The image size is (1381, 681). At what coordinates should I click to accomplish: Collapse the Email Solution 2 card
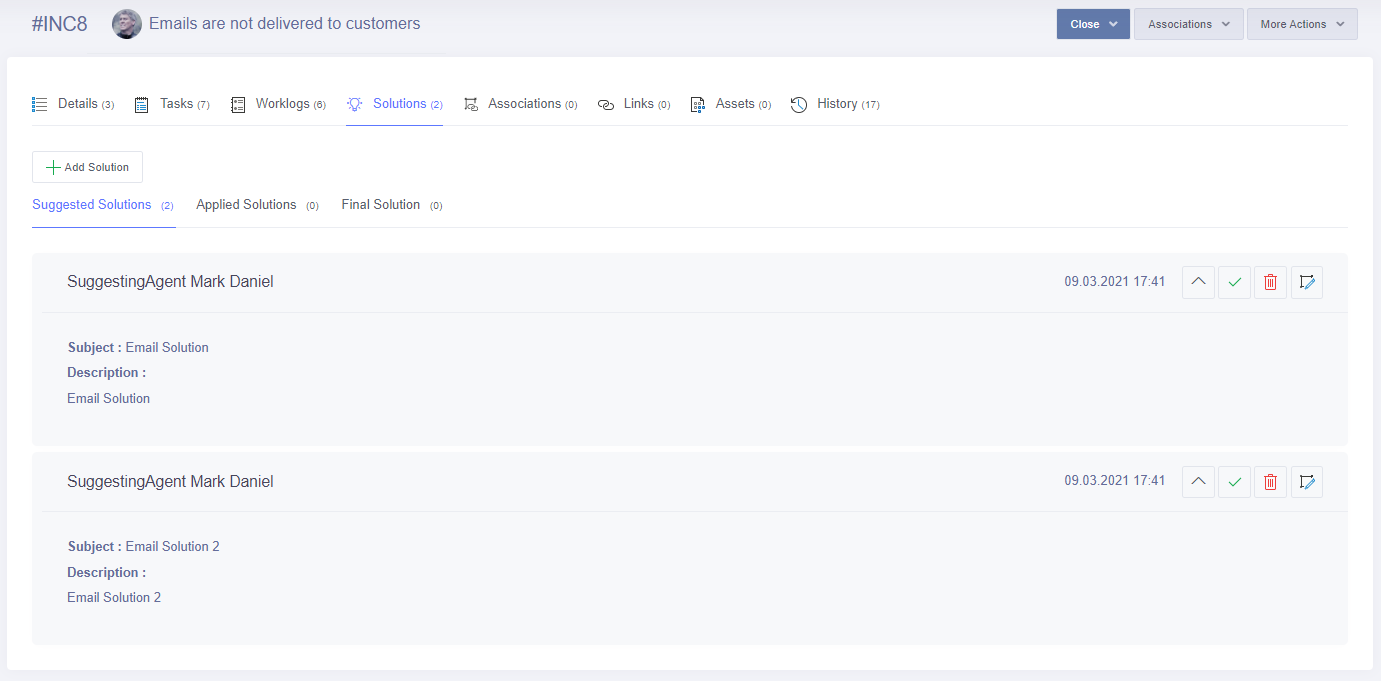[1198, 482]
